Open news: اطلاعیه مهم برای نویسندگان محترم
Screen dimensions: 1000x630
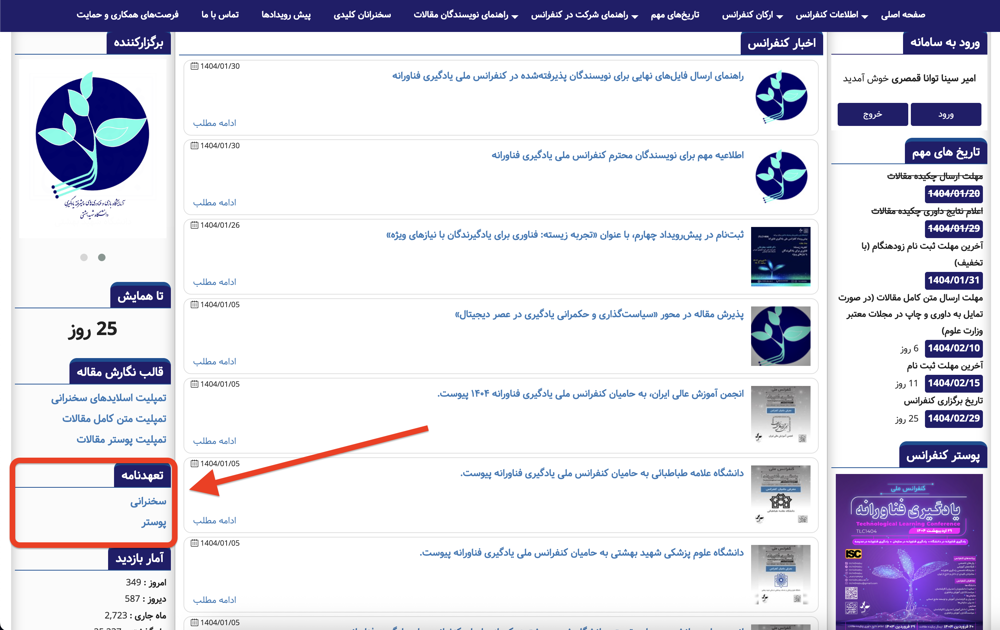(617, 155)
